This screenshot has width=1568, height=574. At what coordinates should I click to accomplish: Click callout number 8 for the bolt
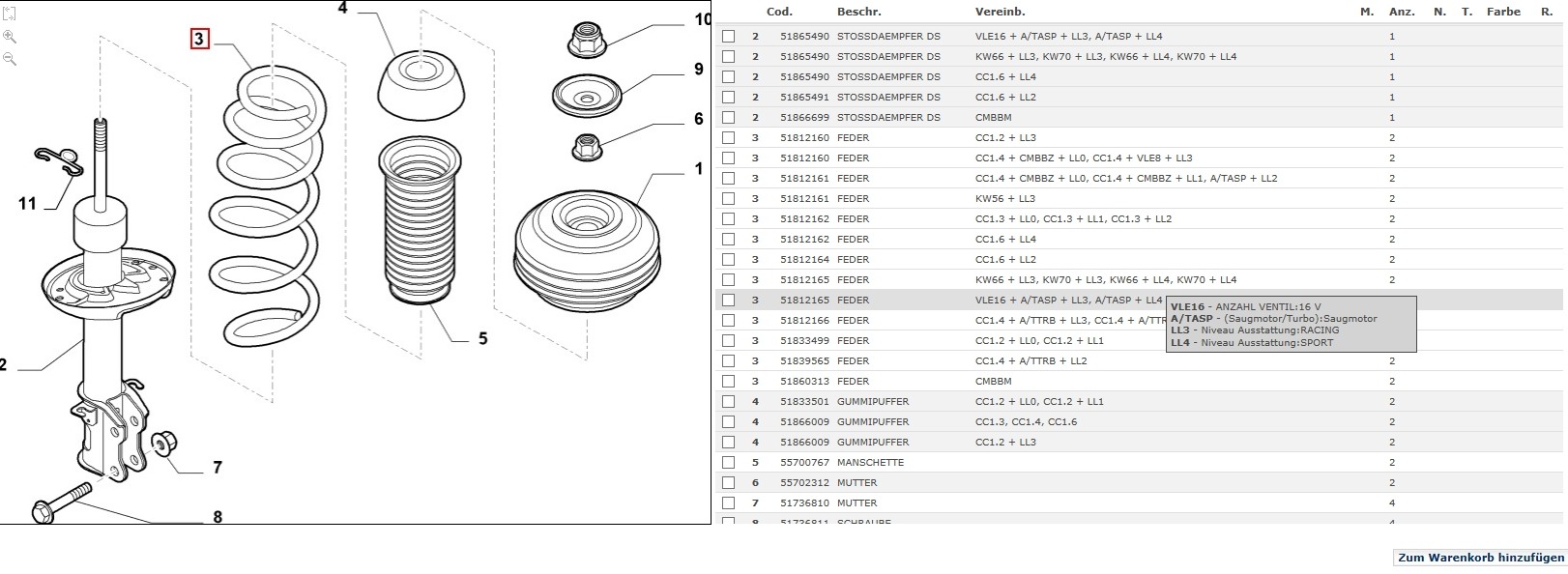218,516
